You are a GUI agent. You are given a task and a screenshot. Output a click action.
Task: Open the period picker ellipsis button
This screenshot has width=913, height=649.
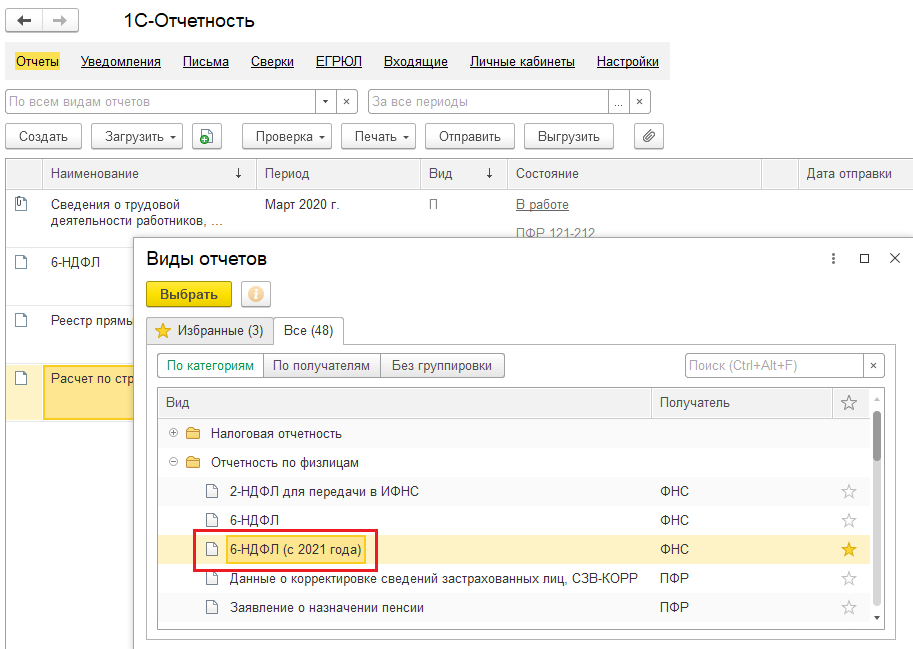pyautogui.click(x=618, y=101)
